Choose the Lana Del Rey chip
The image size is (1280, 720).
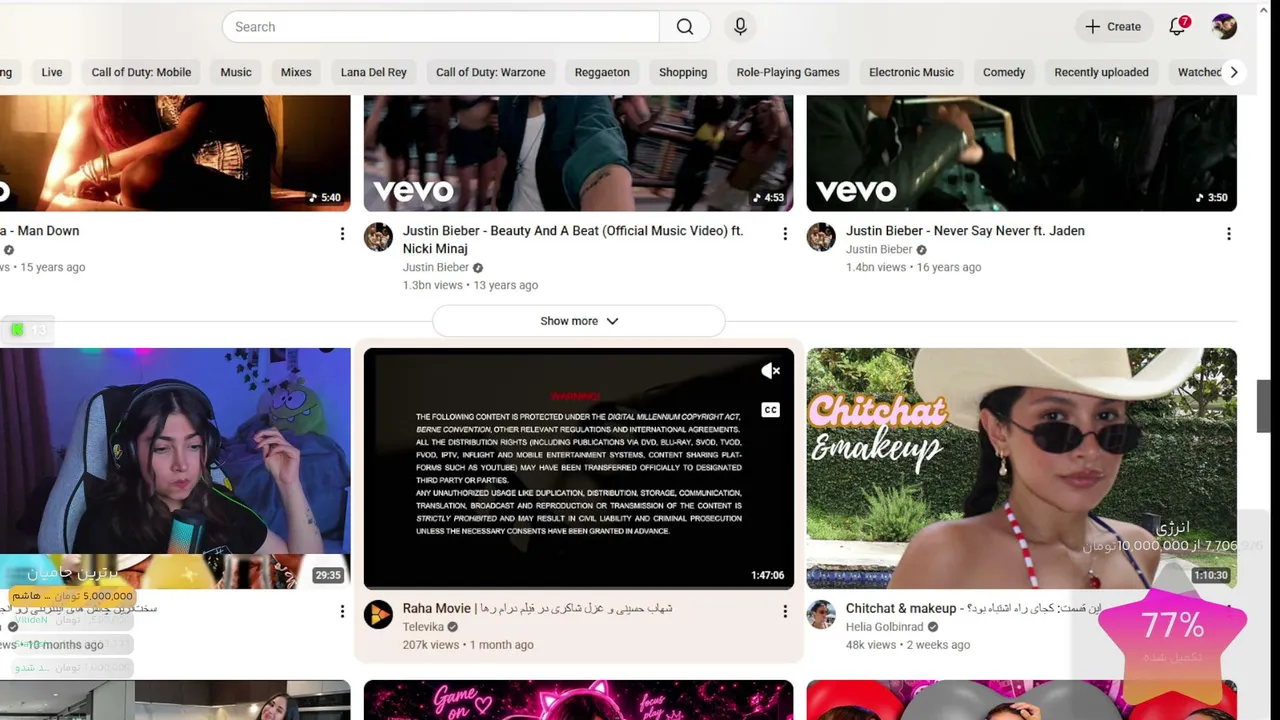[374, 72]
